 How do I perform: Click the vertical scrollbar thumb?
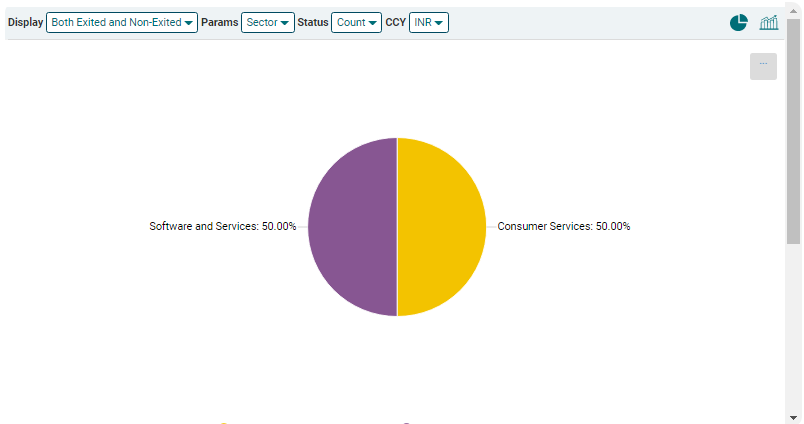(794, 130)
